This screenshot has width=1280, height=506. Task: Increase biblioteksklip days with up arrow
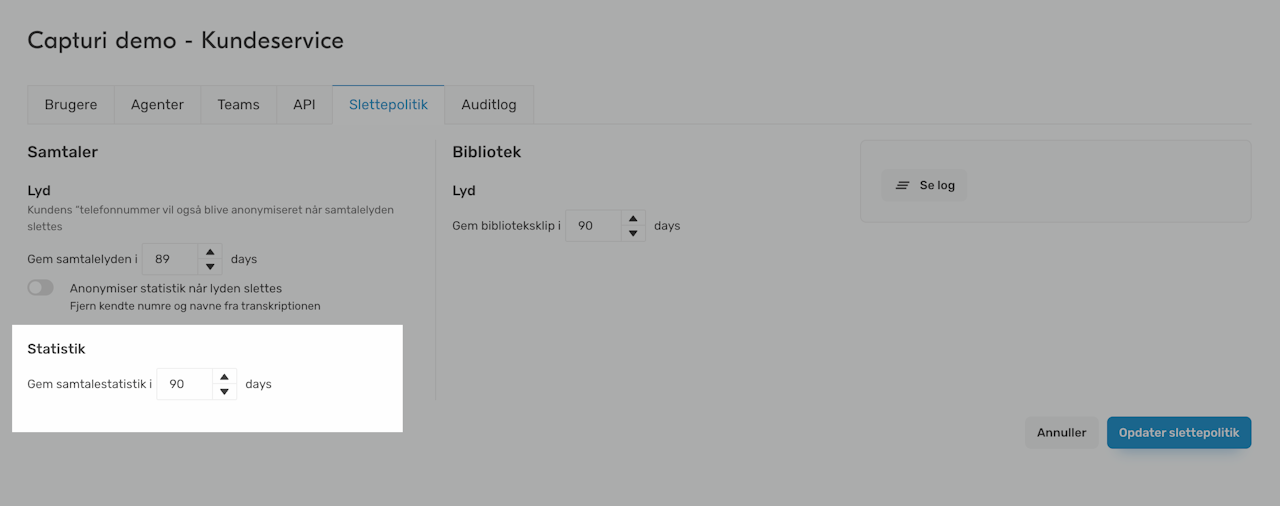(633, 218)
